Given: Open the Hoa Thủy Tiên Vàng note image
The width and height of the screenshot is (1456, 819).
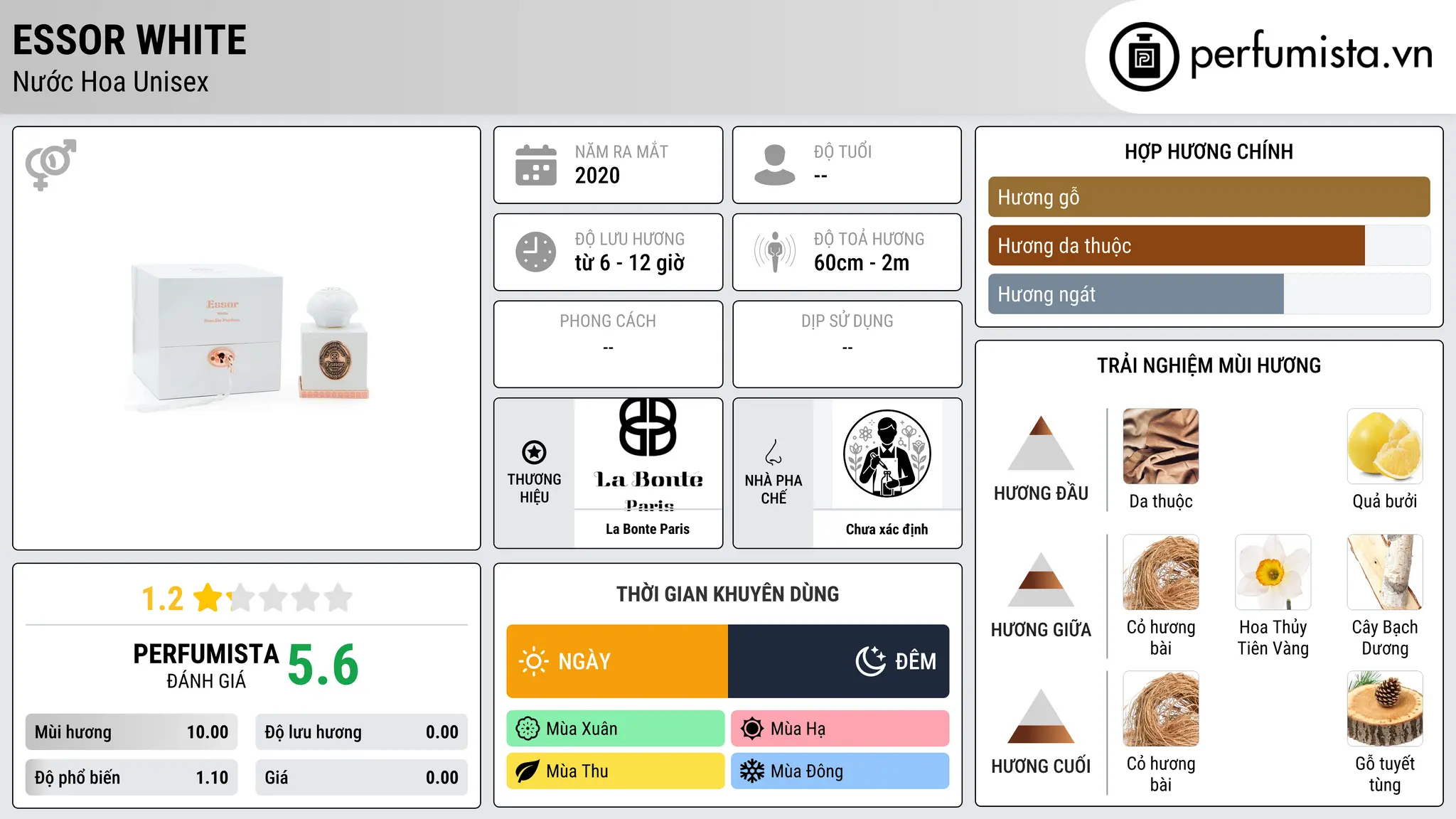Looking at the screenshot, I should click(x=1273, y=572).
